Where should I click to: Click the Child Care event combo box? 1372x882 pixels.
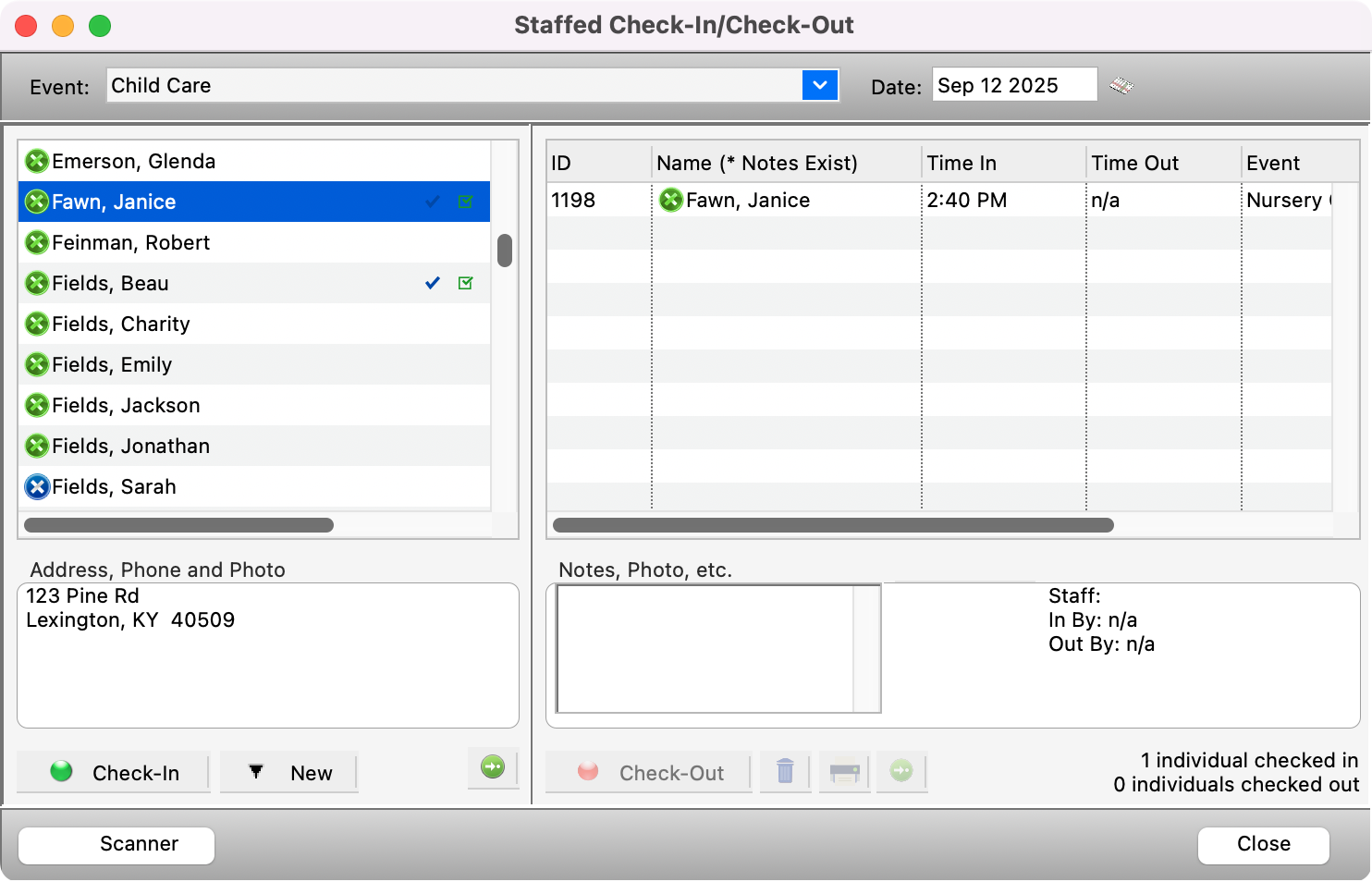(x=453, y=85)
